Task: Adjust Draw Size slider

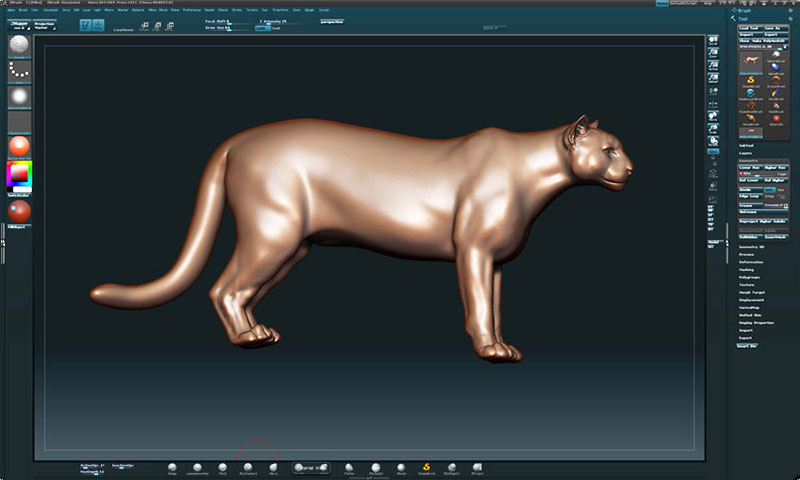Action: 228,28
